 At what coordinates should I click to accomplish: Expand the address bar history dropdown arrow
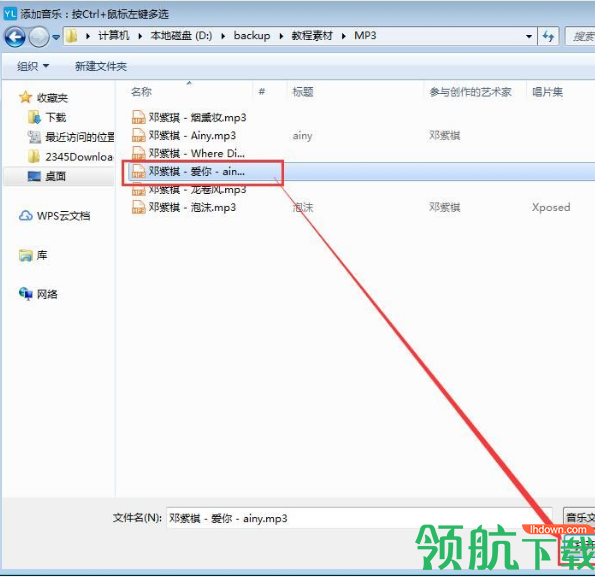[x=529, y=36]
